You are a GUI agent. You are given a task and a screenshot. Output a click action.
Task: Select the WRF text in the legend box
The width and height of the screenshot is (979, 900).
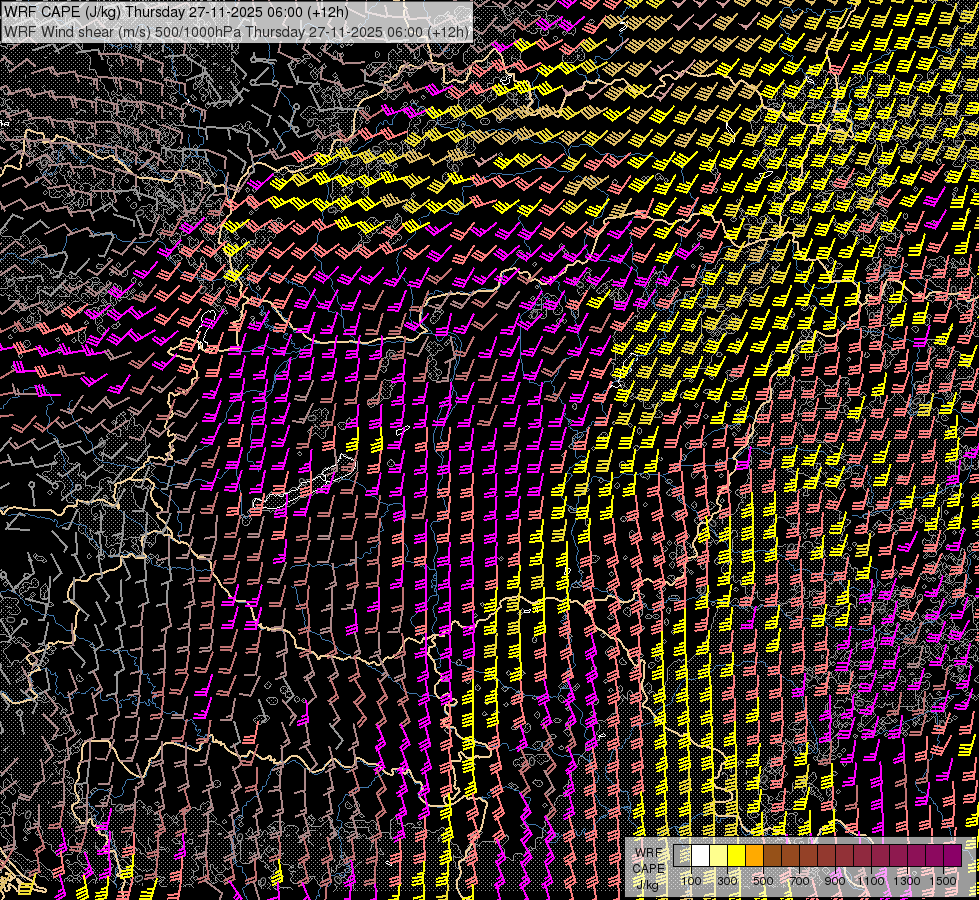pos(647,852)
